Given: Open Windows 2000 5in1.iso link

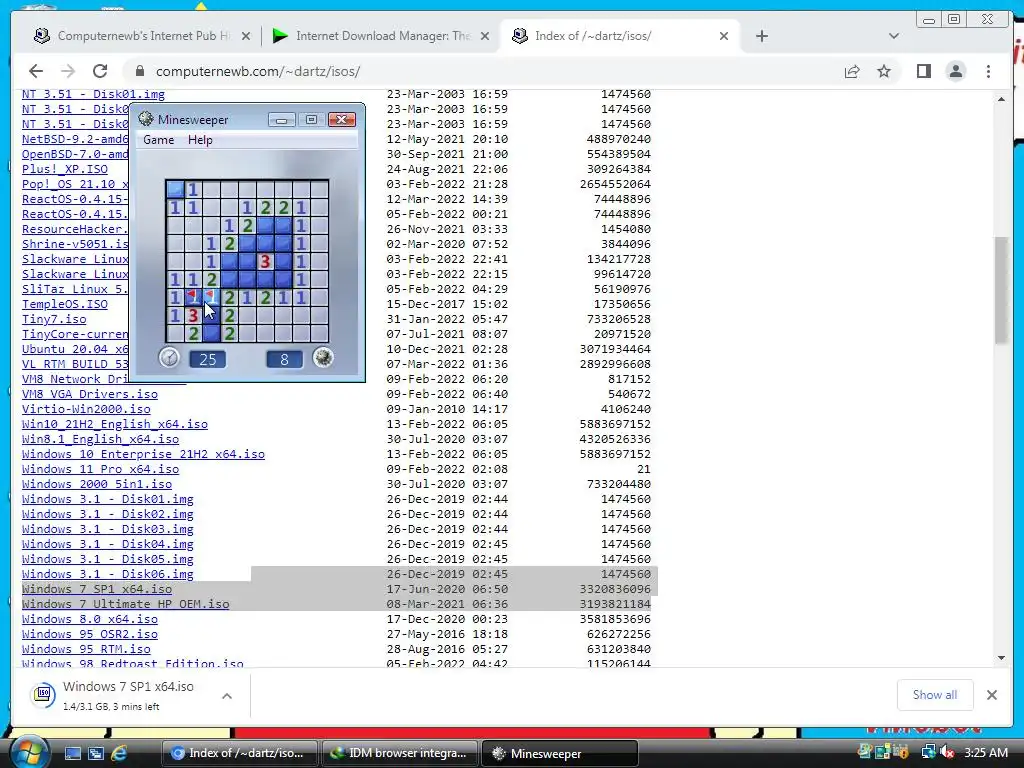Looking at the screenshot, I should click(x=97, y=485).
